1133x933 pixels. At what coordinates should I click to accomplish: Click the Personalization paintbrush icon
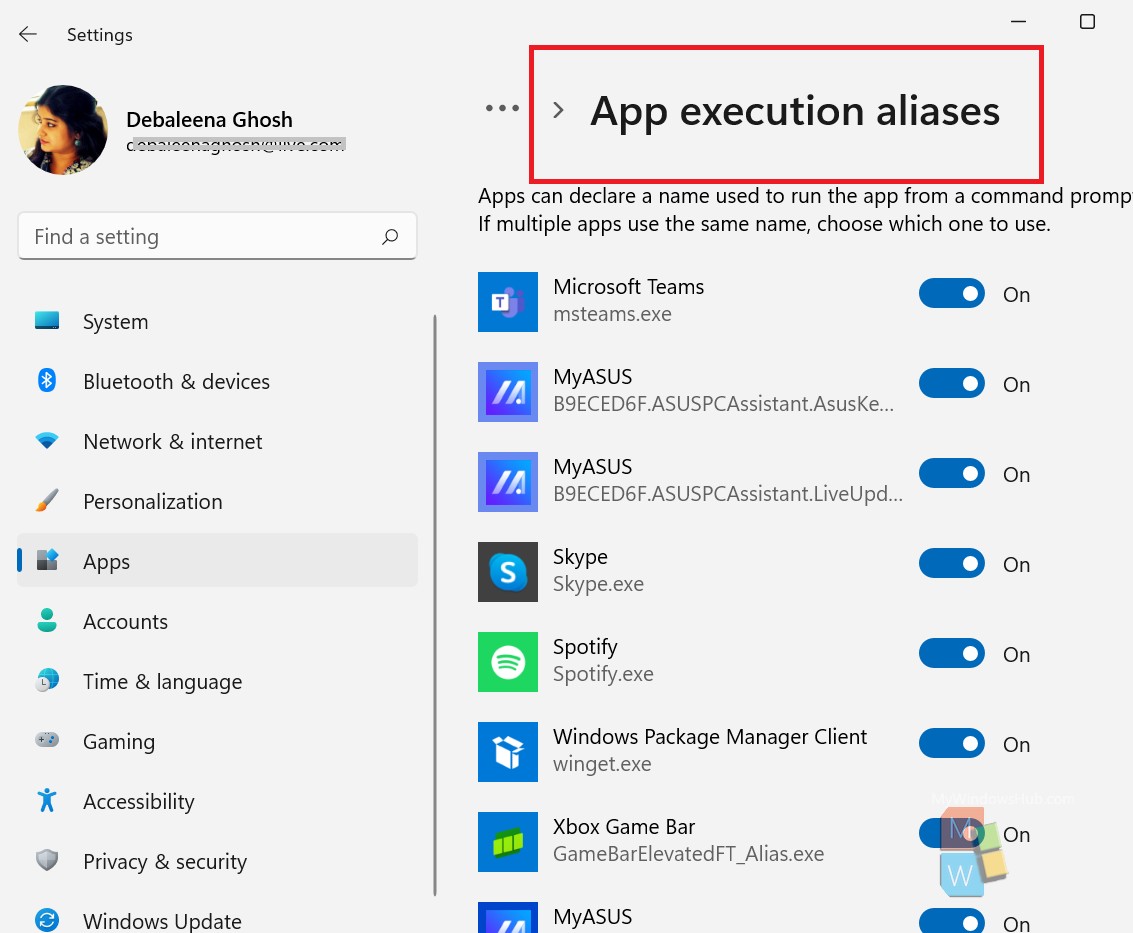coord(47,500)
